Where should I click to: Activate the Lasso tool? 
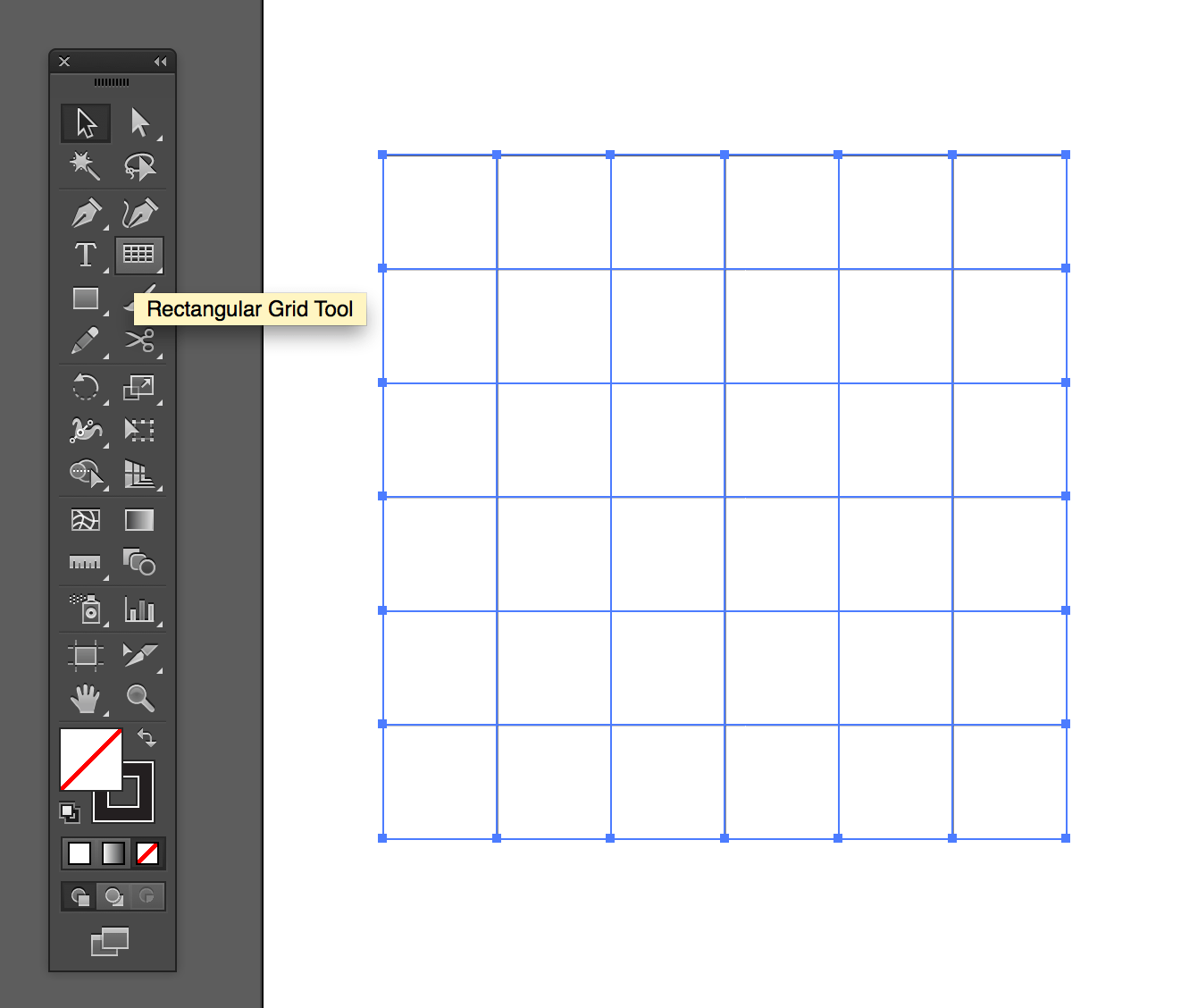140,165
